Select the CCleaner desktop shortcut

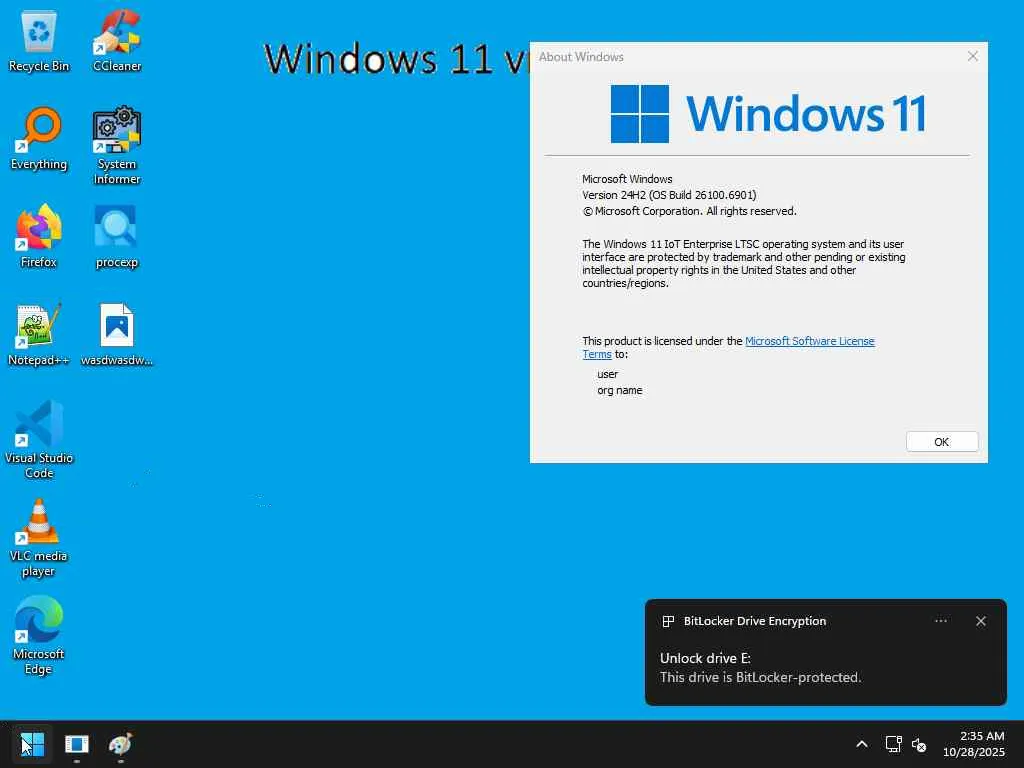[x=117, y=40]
